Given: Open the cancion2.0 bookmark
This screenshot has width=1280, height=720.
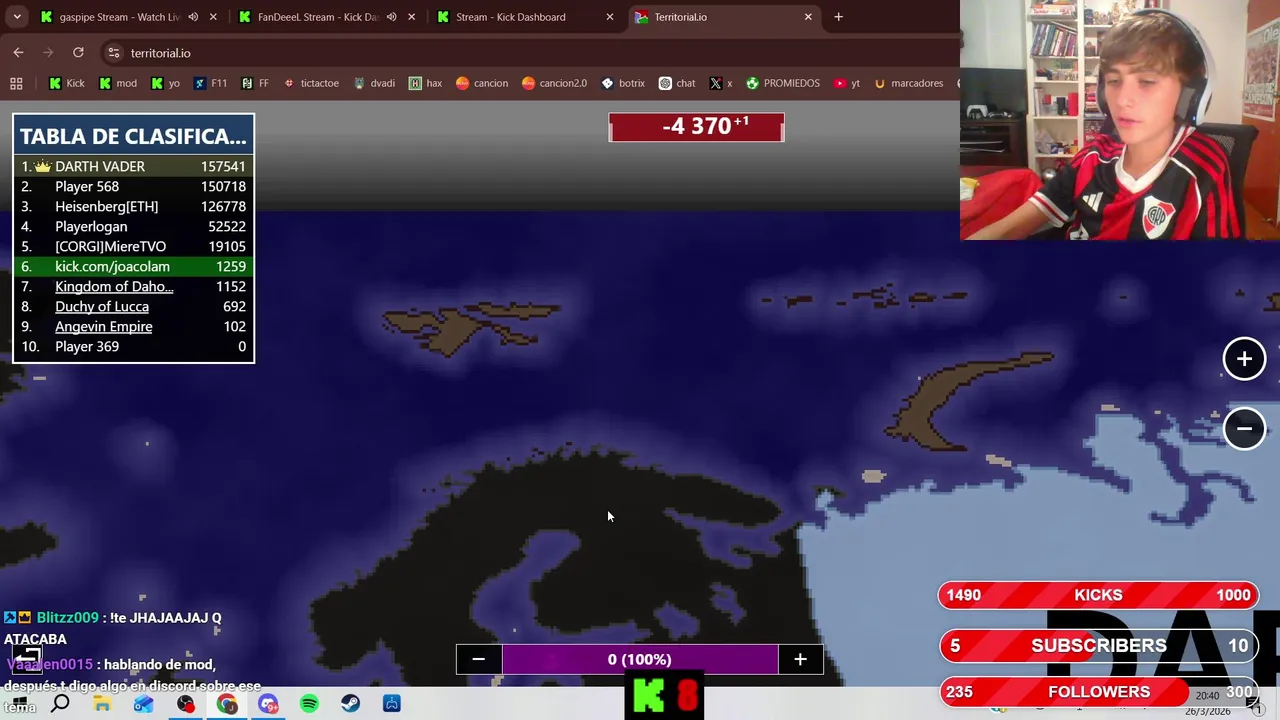Looking at the screenshot, I should pyautogui.click(x=553, y=83).
